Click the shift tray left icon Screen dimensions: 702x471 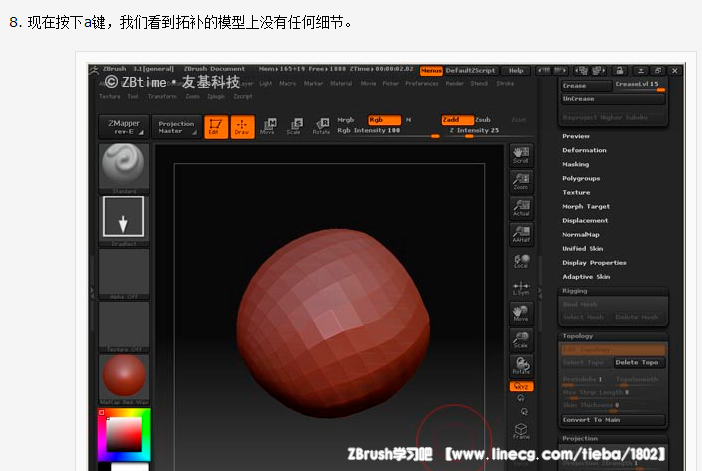click(x=543, y=71)
